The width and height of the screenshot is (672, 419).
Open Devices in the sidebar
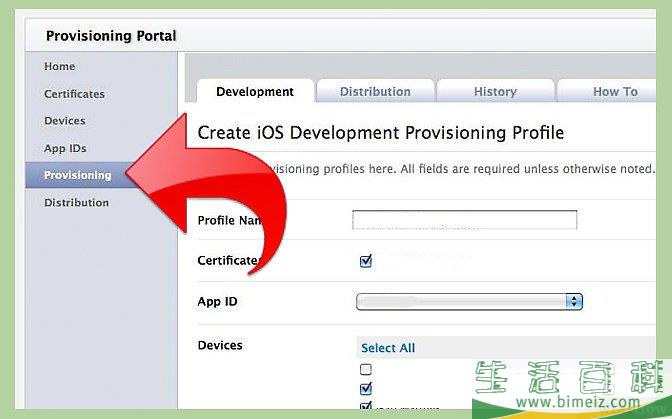point(65,121)
